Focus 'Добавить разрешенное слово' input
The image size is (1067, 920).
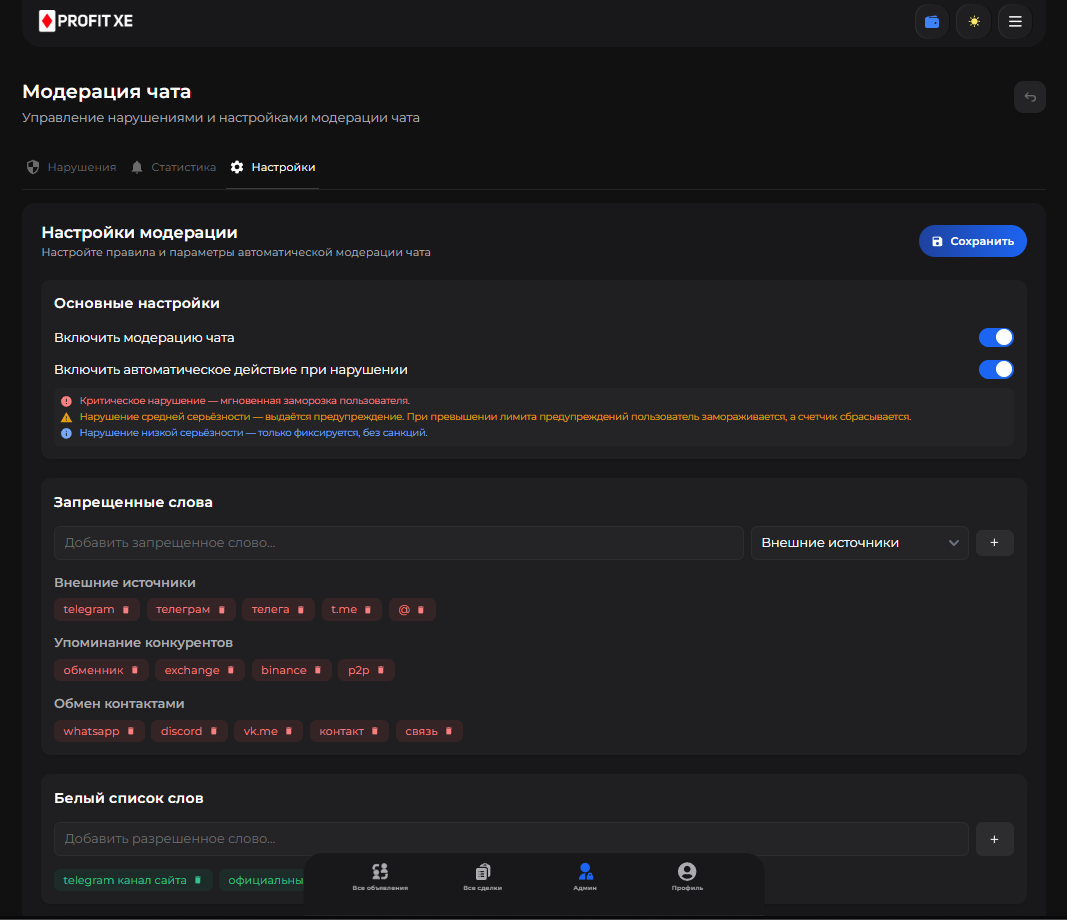point(511,839)
